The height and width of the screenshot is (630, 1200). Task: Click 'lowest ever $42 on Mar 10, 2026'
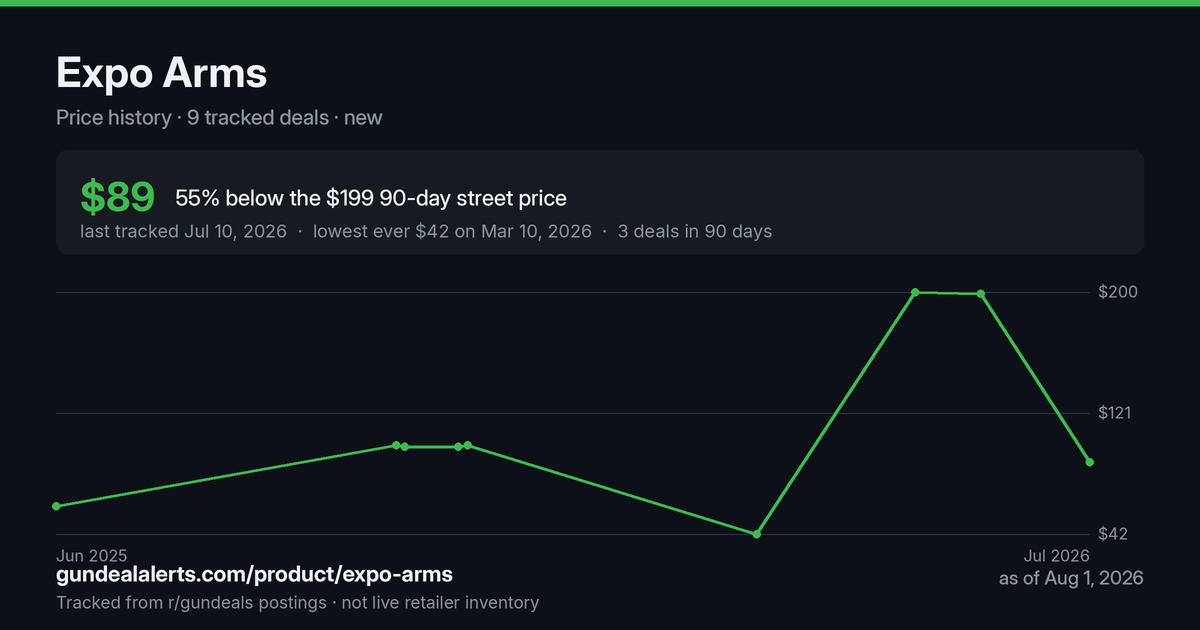[x=452, y=231]
